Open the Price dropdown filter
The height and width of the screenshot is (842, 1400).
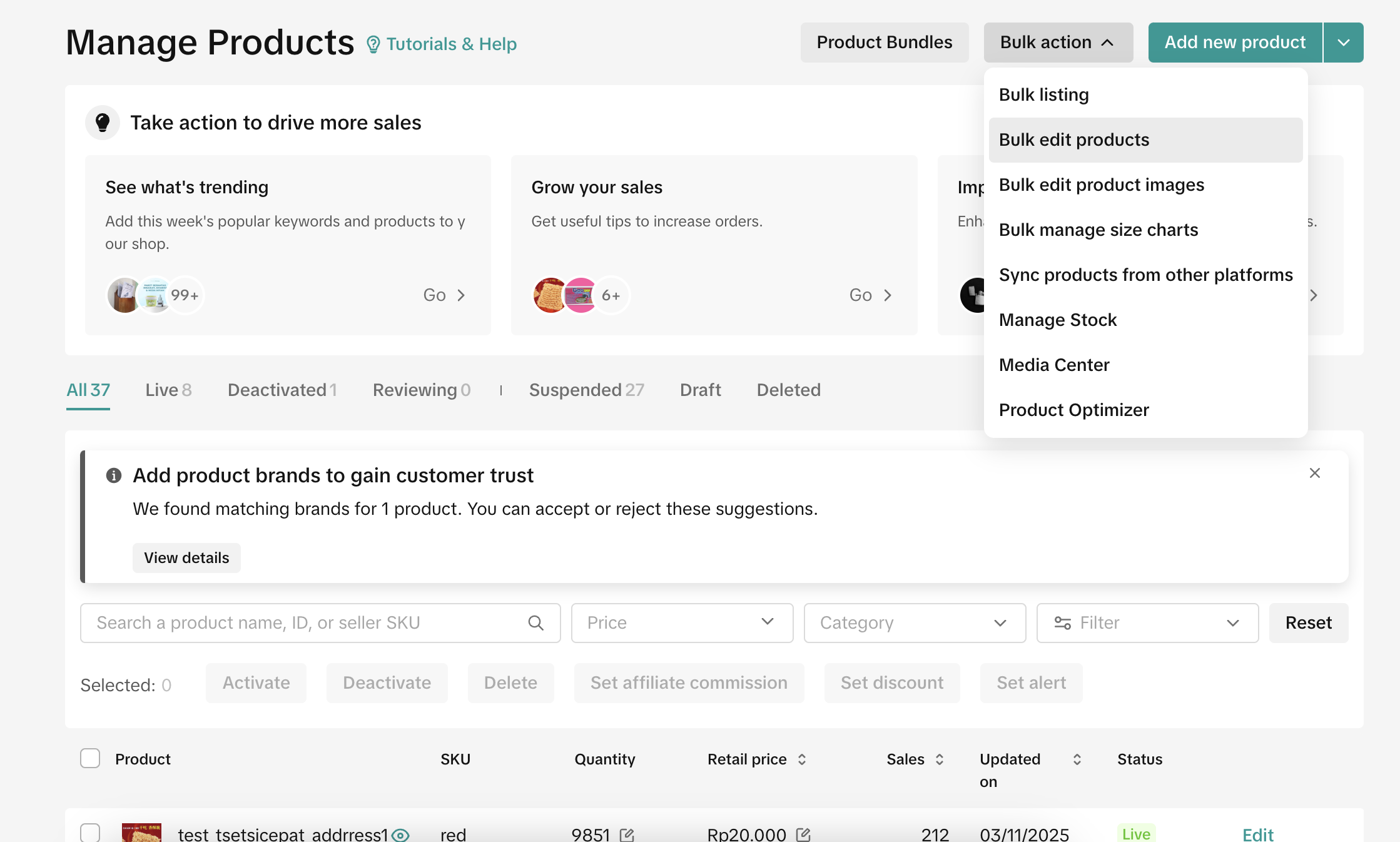point(682,622)
